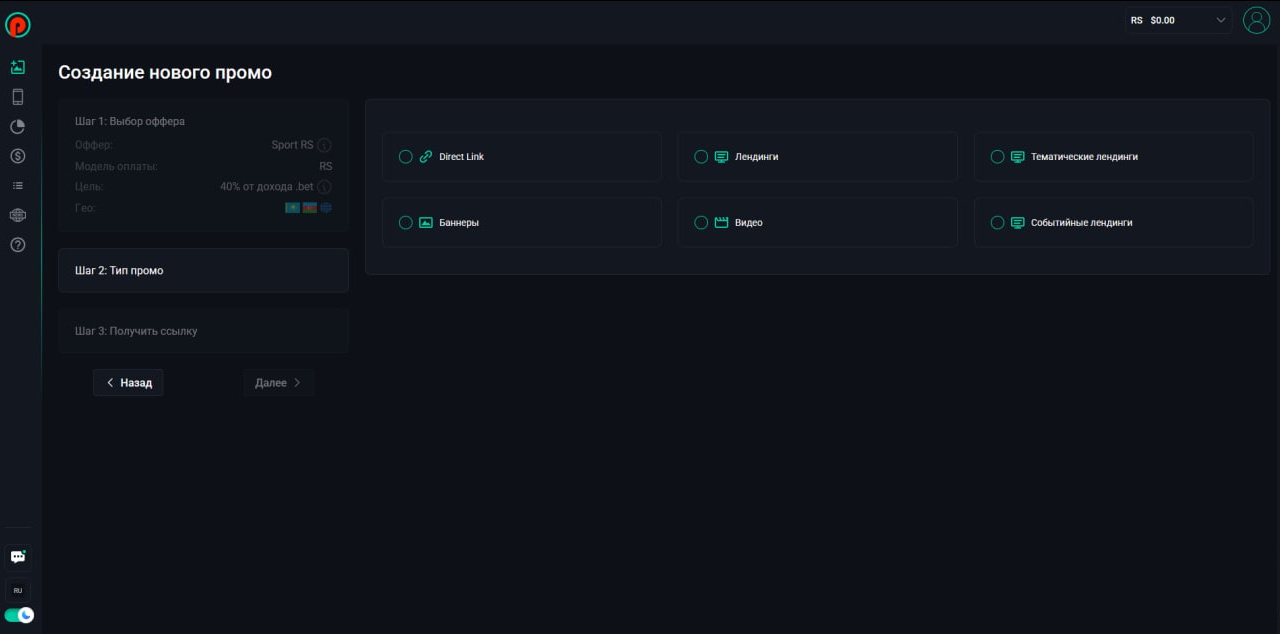The width and height of the screenshot is (1280, 634).
Task: Select the Видео radio option
Action: 701,223
